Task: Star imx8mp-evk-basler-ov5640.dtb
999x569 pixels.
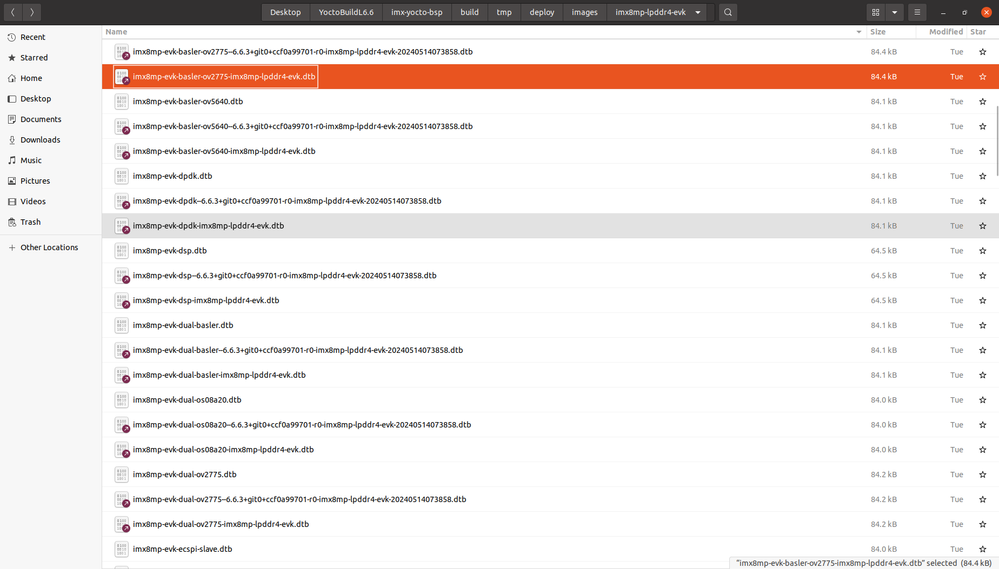Action: (982, 101)
